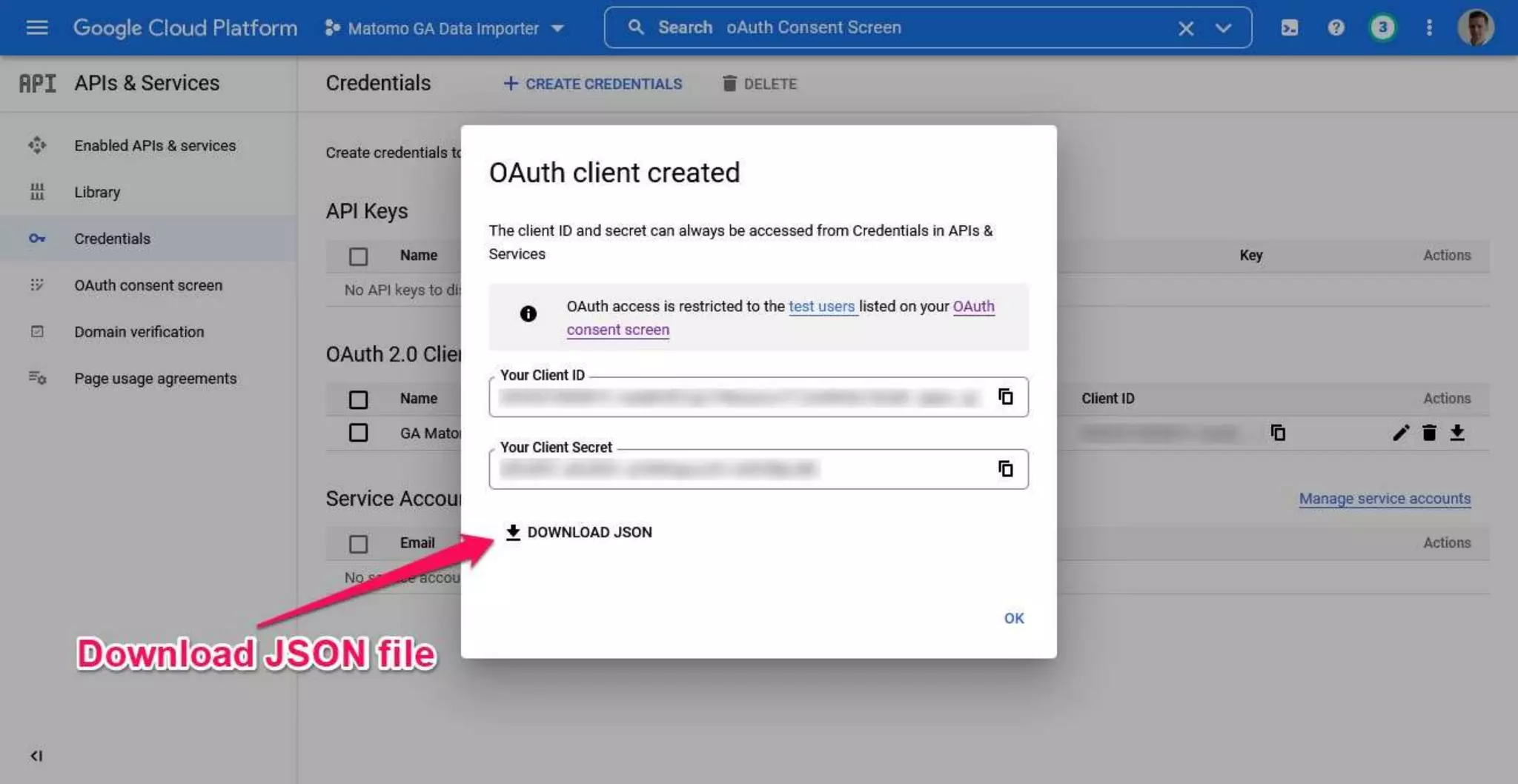The height and width of the screenshot is (784, 1518).
Task: Click the info icon in the OAuth notice
Action: [528, 313]
